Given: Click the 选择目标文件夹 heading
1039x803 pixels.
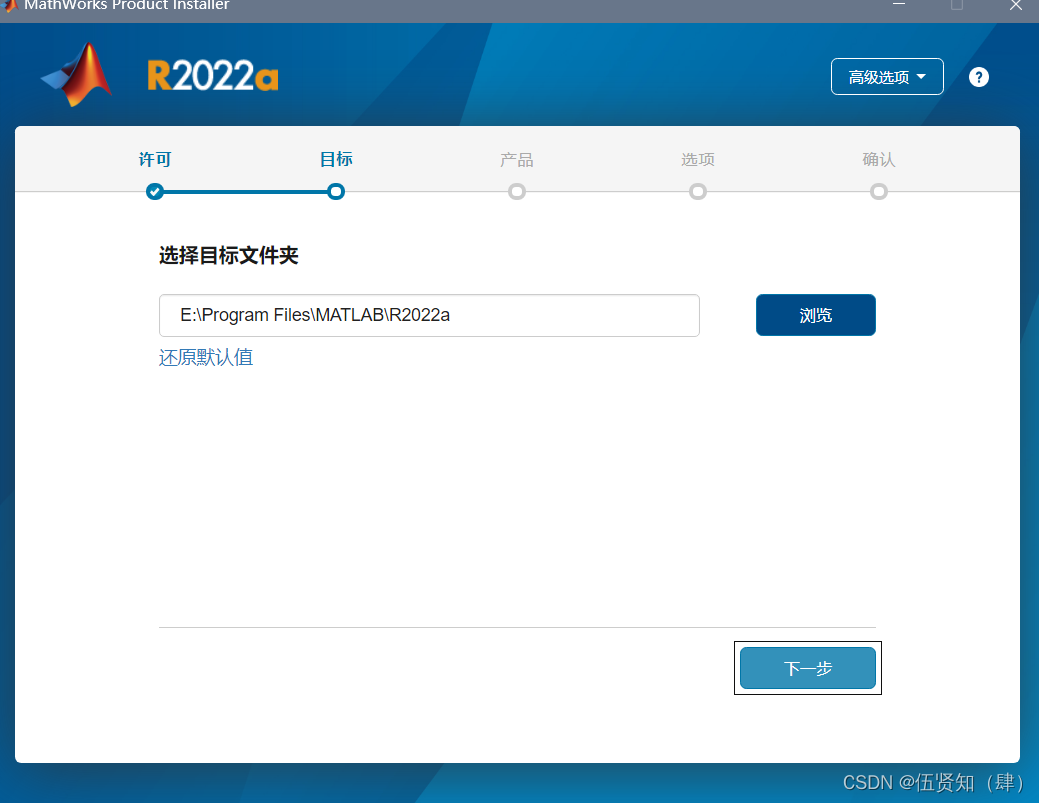Looking at the screenshot, I should click(x=229, y=255).
